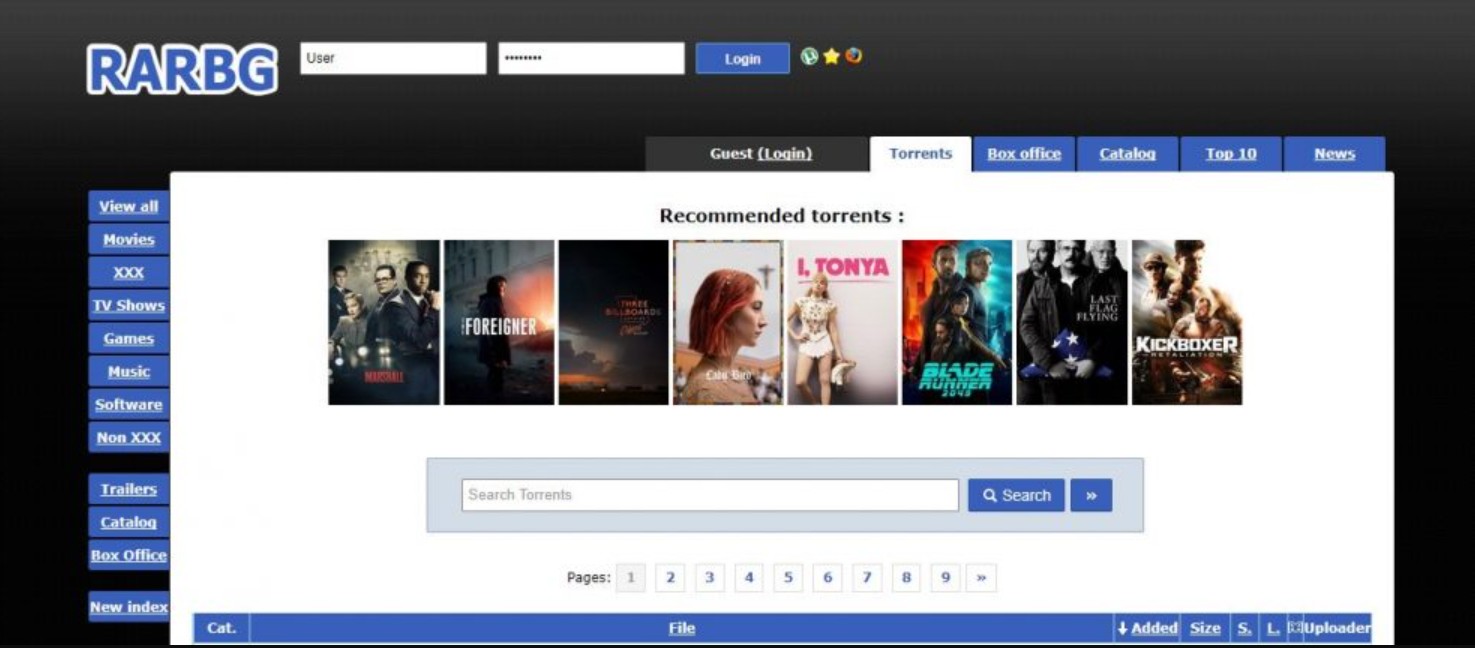Open Box Office from the sidebar
The width and height of the screenshot is (1475, 648).
[129, 555]
